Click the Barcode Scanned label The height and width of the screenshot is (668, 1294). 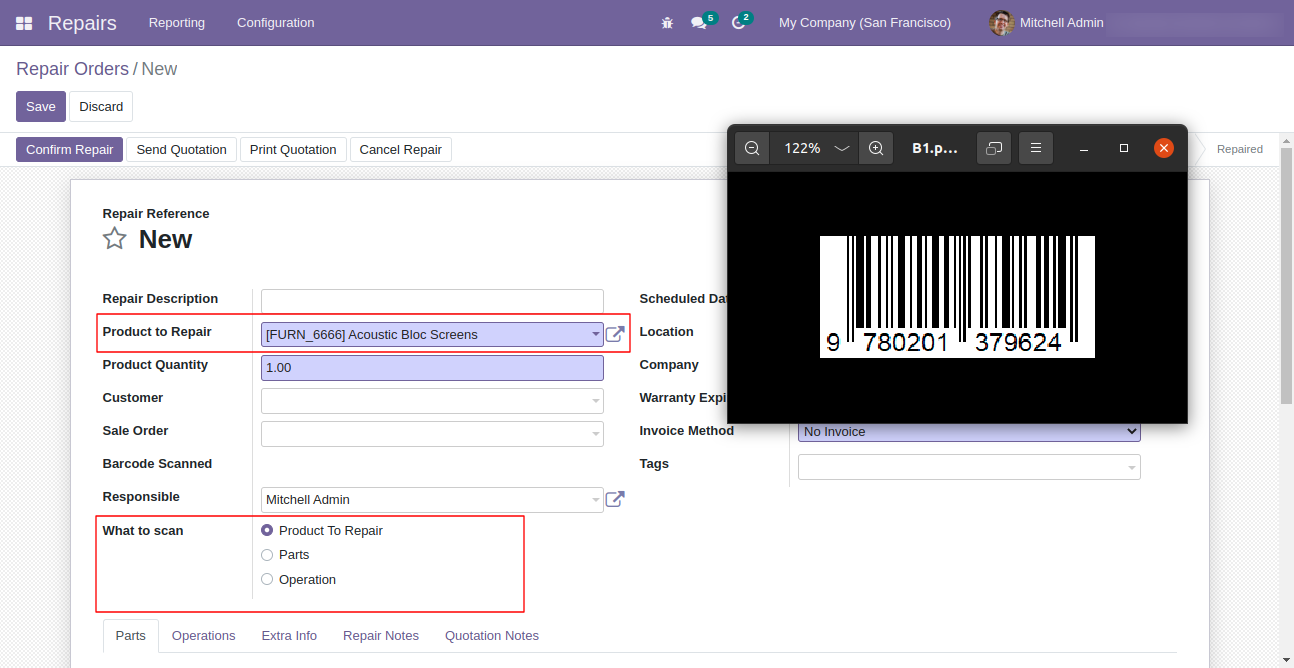(x=157, y=464)
